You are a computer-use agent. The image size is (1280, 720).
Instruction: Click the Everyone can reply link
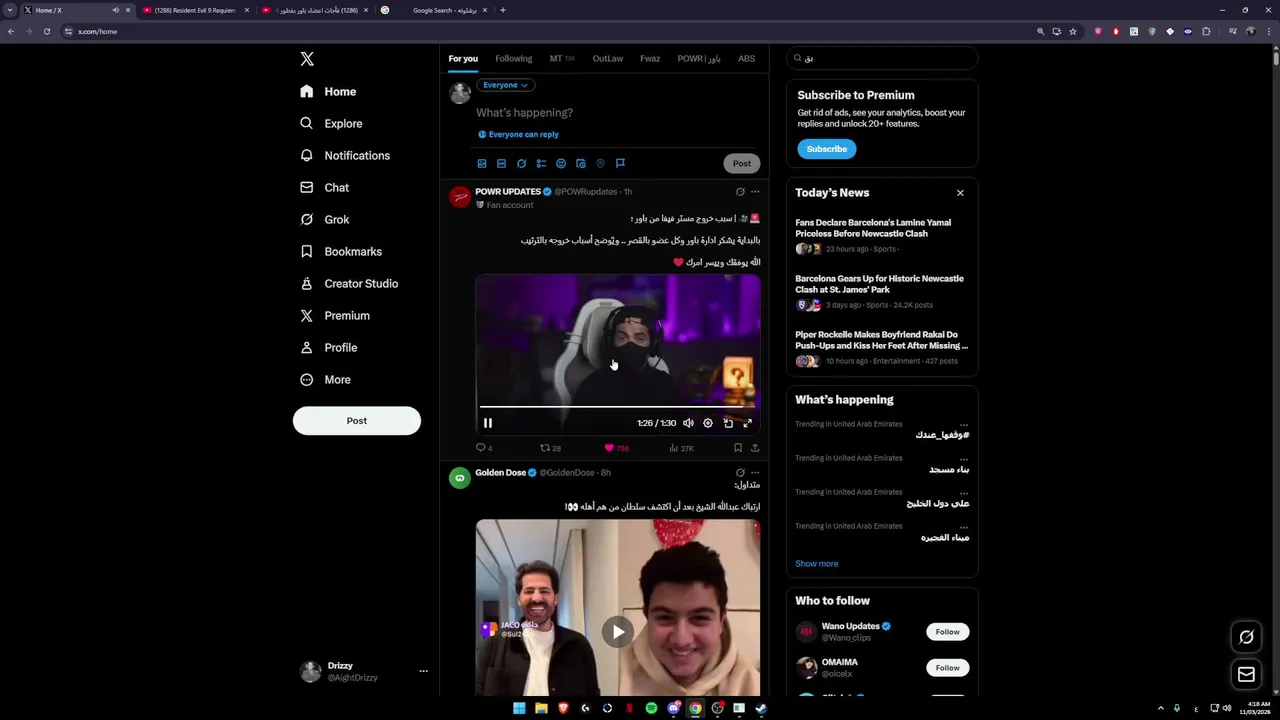(518, 134)
